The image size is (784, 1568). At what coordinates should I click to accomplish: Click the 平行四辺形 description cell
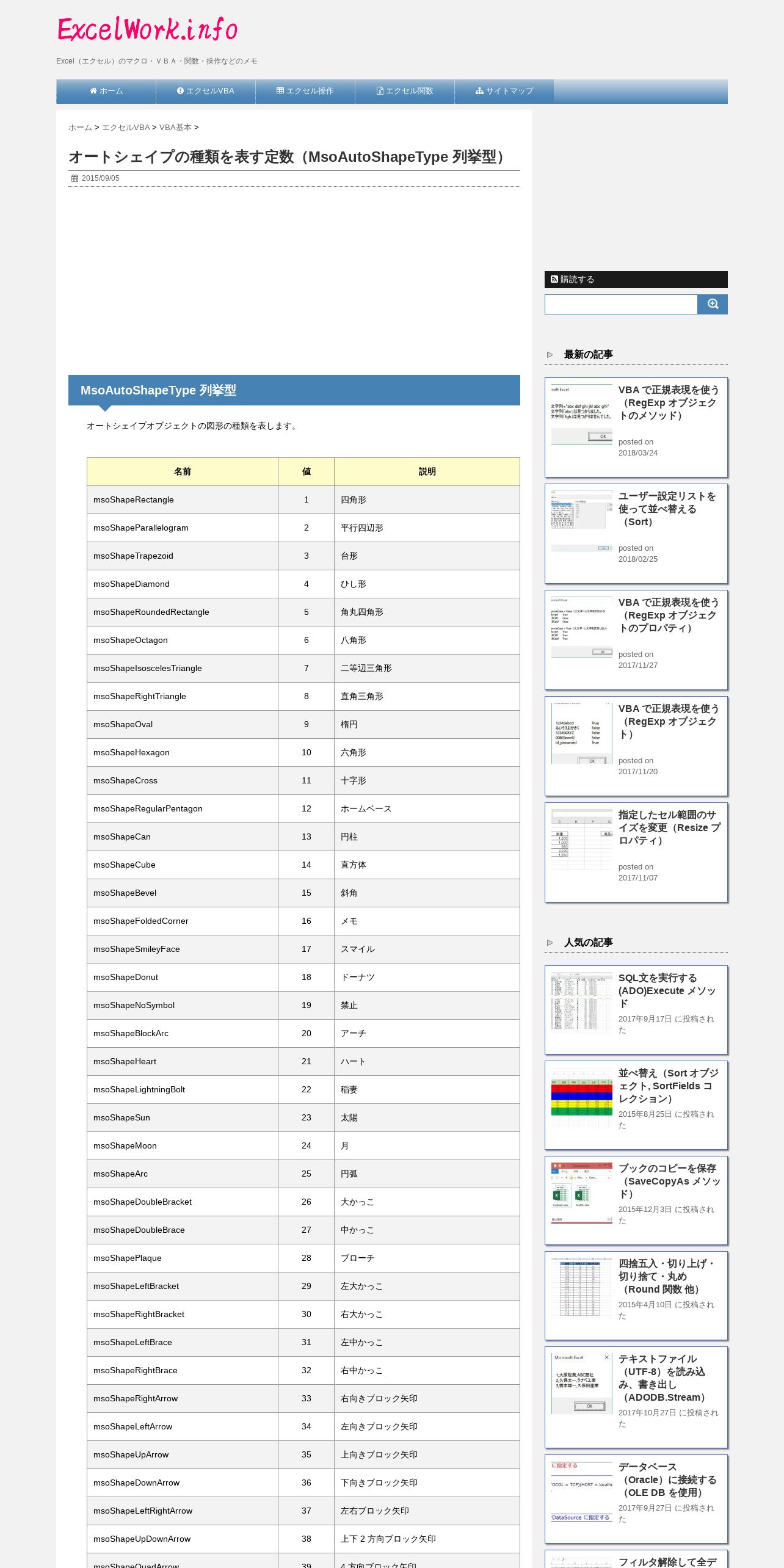pyautogui.click(x=427, y=528)
